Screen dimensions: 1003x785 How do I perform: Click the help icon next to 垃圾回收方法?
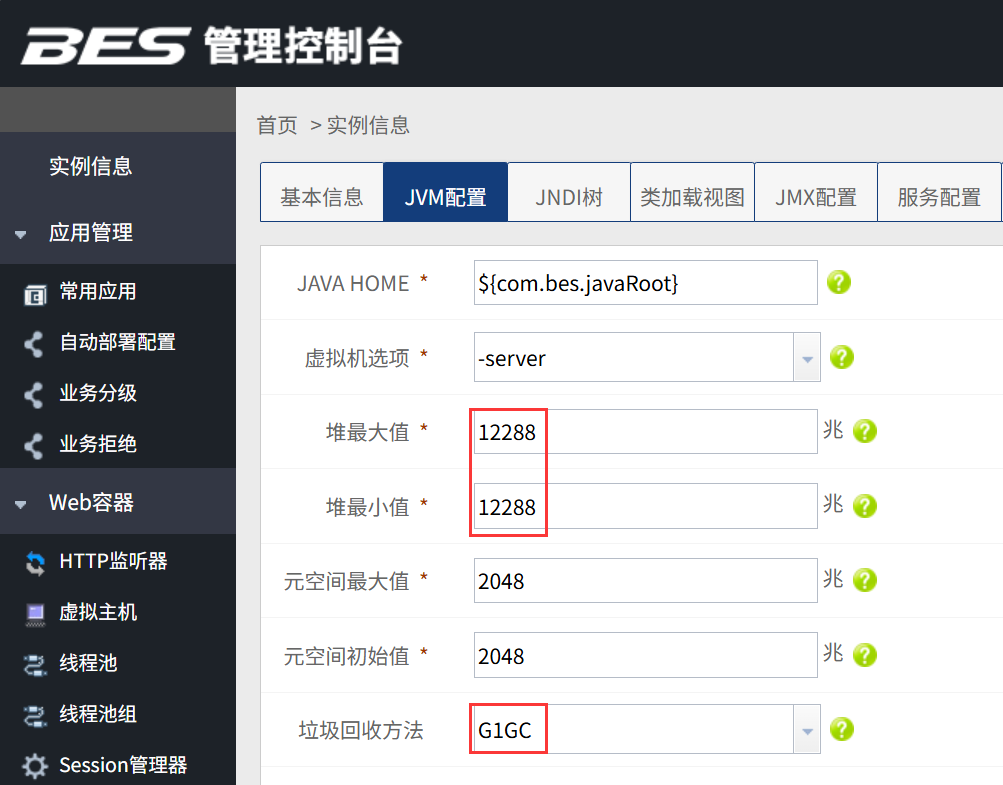[x=842, y=729]
